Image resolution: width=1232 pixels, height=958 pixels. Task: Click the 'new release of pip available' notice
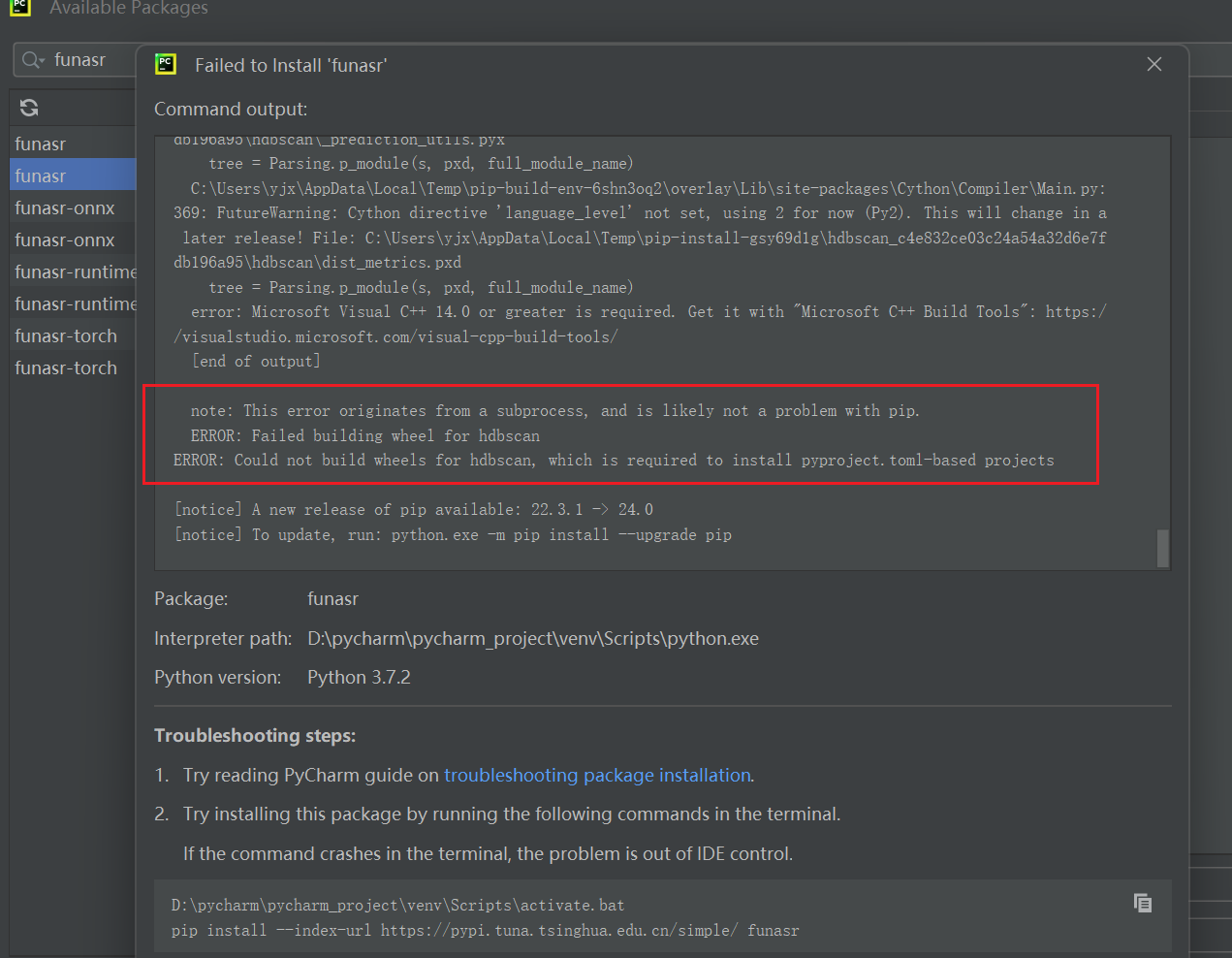click(414, 509)
